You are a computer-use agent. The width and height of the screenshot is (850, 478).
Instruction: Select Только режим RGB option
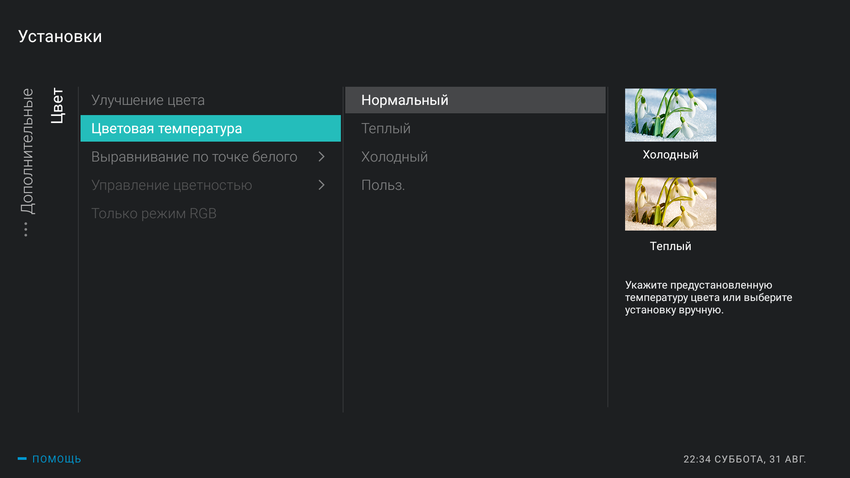point(153,213)
